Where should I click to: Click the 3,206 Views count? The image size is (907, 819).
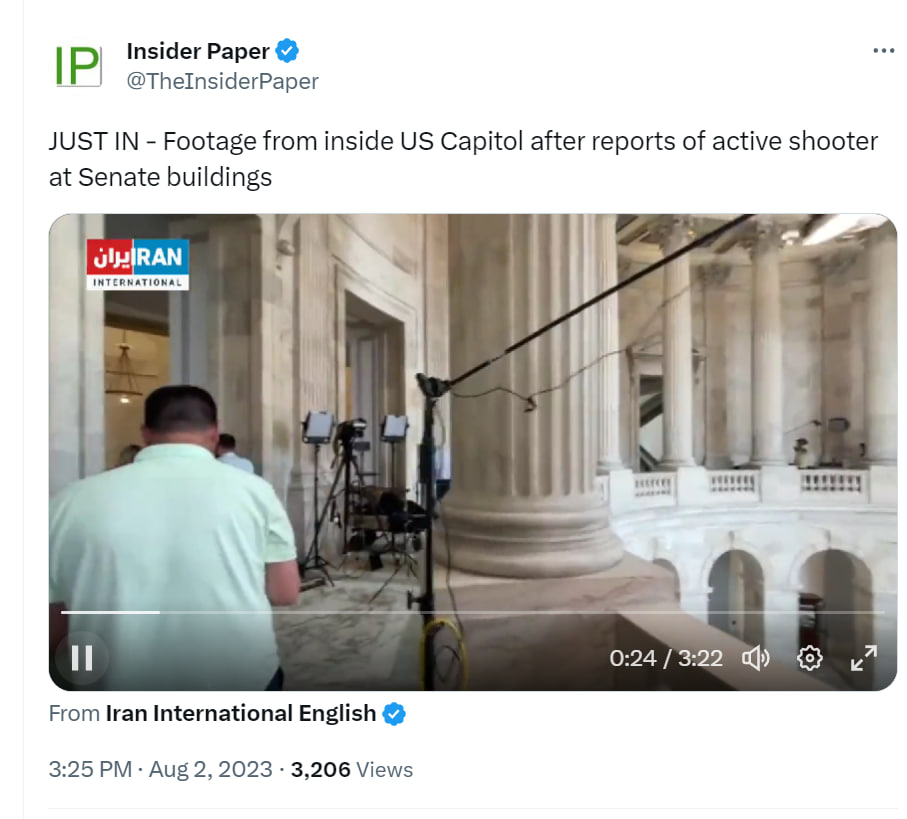click(x=352, y=770)
